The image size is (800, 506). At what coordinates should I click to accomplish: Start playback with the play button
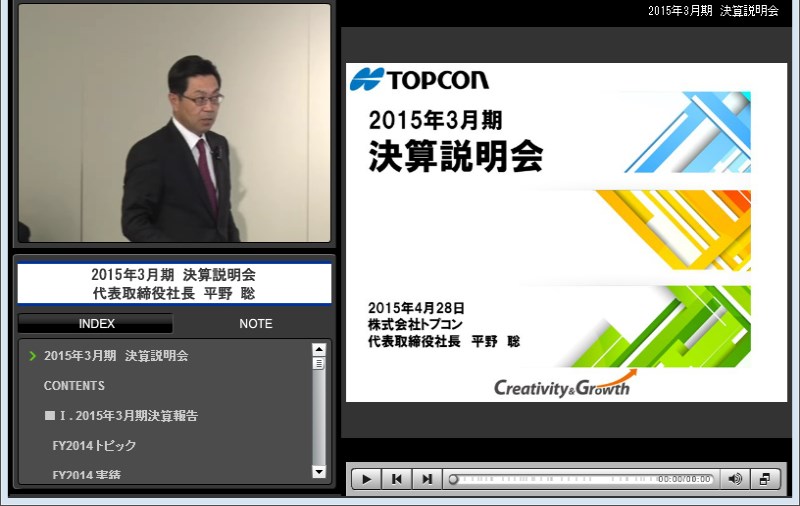pos(366,479)
